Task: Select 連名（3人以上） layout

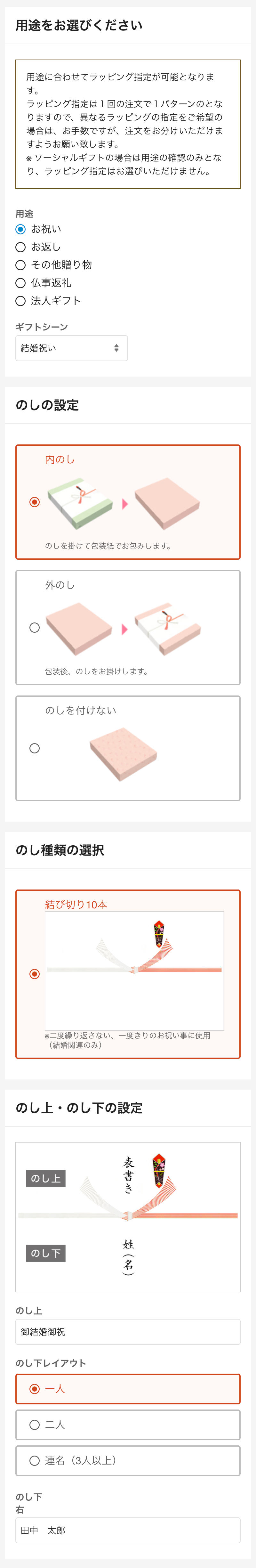Action: coord(35,1461)
